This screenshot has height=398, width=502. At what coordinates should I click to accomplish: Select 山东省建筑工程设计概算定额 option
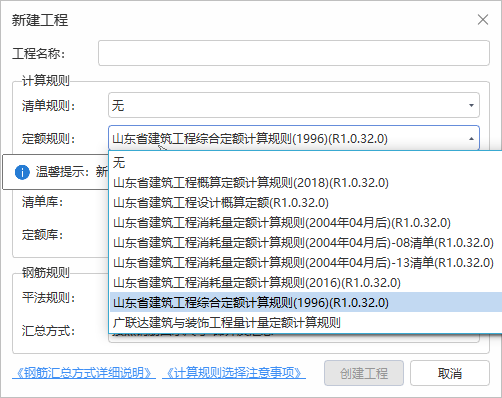coord(306,203)
